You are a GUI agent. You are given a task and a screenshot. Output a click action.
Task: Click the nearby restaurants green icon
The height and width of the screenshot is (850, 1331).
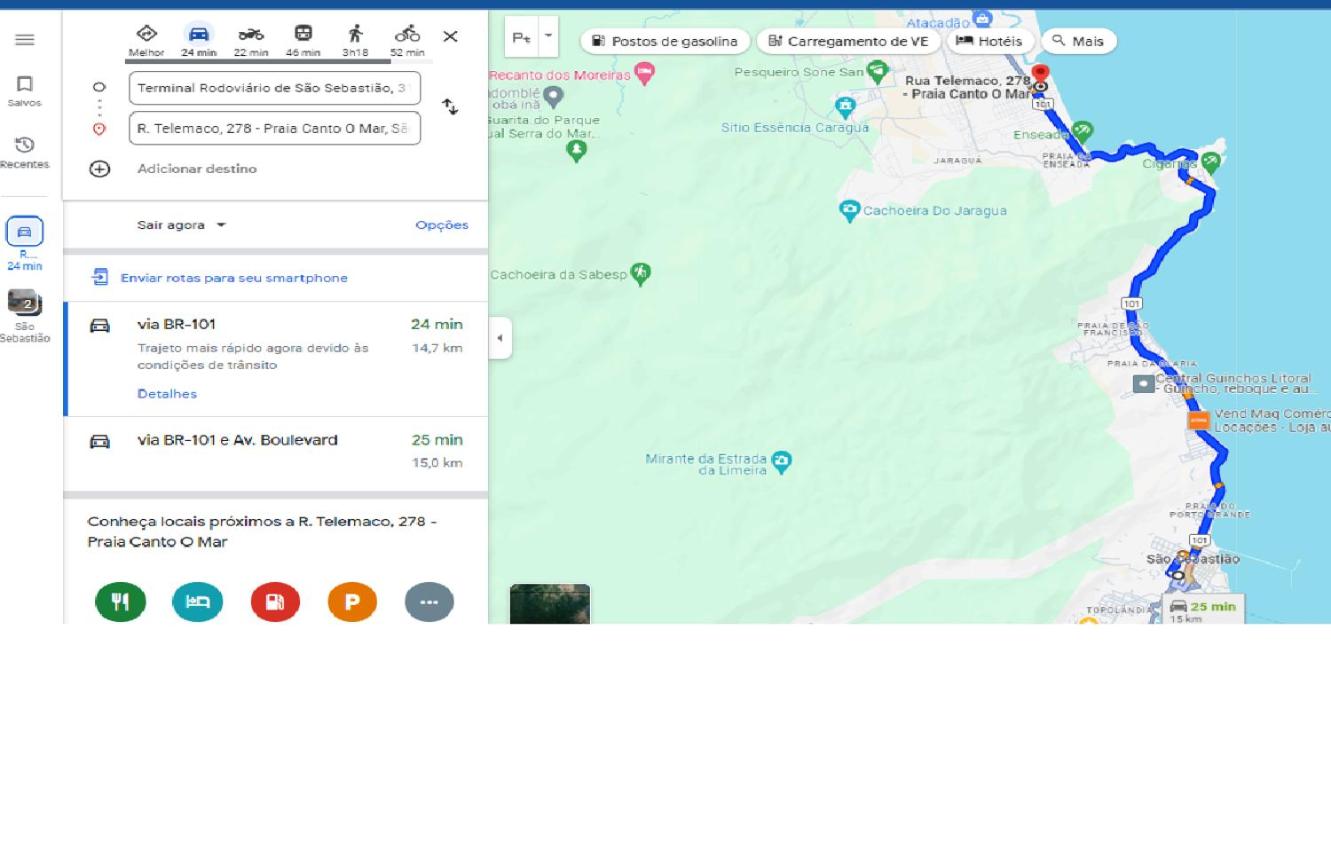(x=120, y=602)
